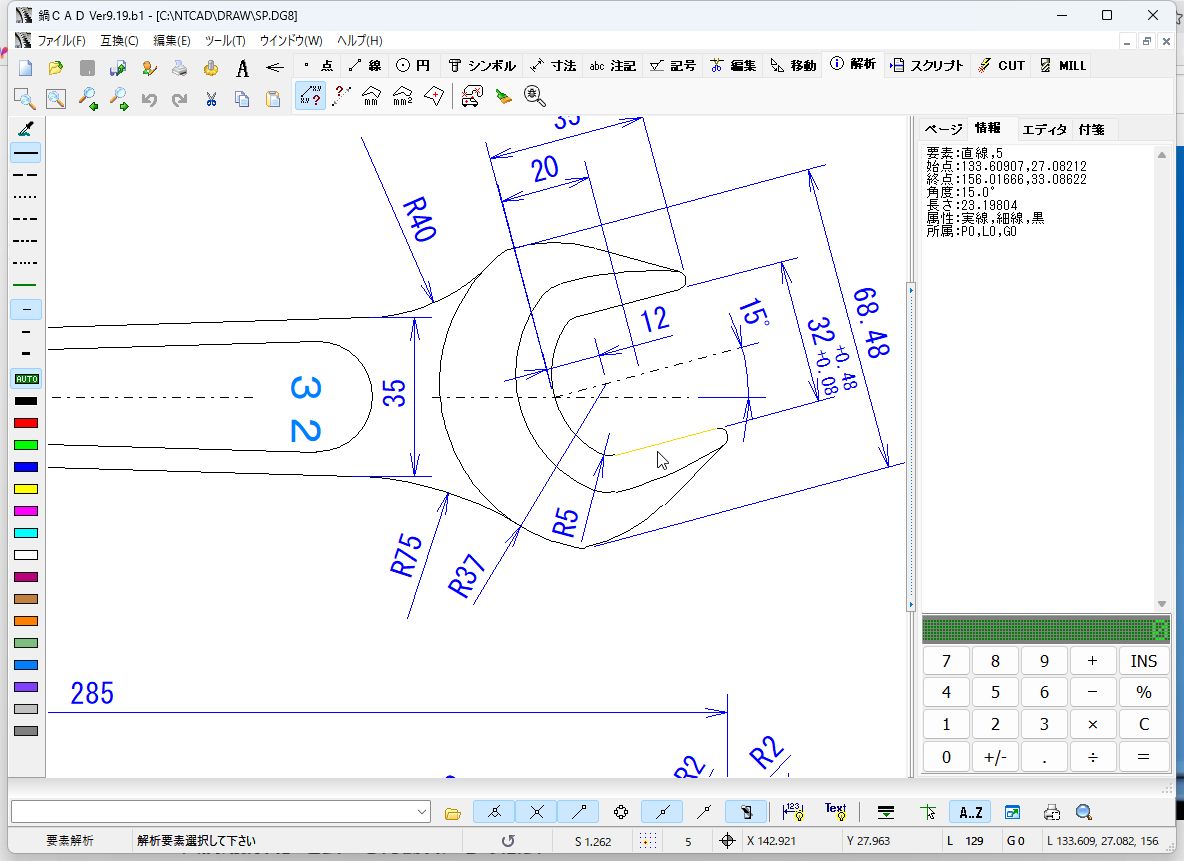The height and width of the screenshot is (861, 1184).
Task: Click the printer icon in top toolbar
Action: point(180,68)
